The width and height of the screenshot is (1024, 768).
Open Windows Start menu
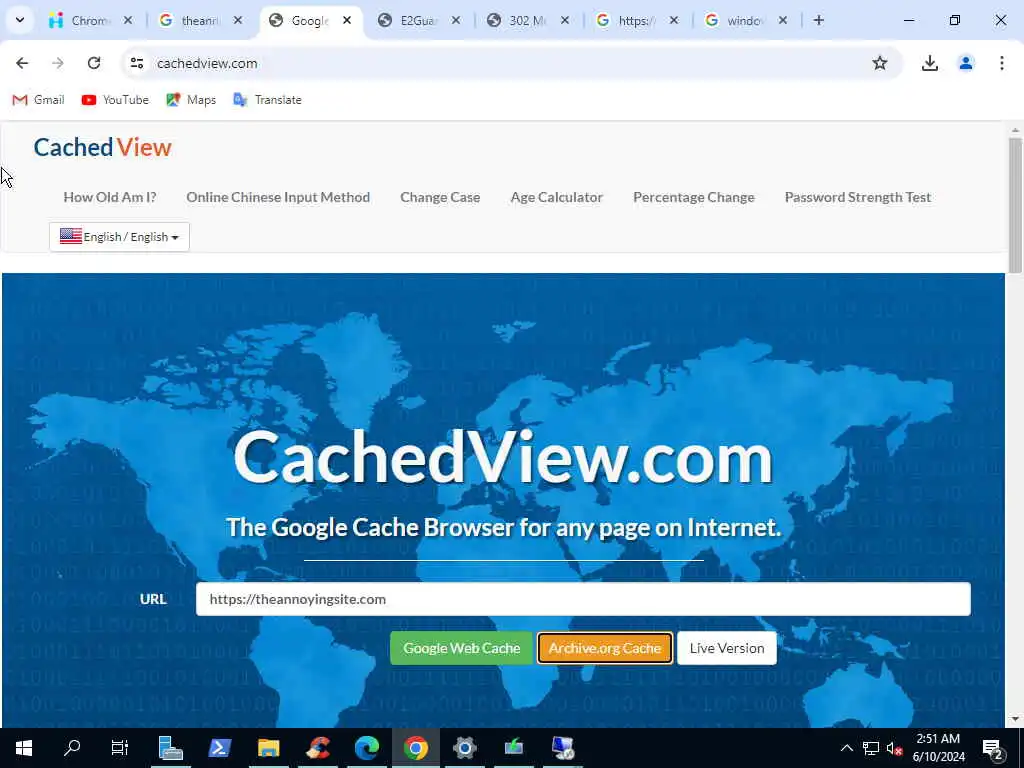pos(24,748)
